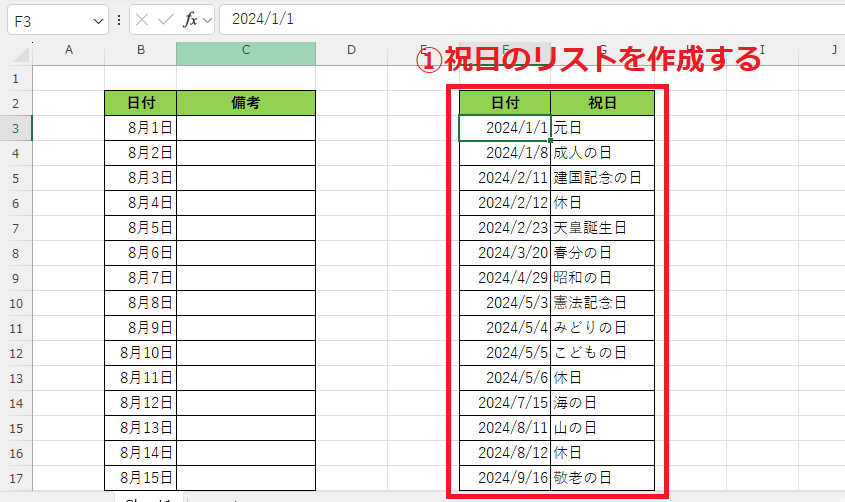Click the formula bar showing 2024/1/1

(x=532, y=19)
